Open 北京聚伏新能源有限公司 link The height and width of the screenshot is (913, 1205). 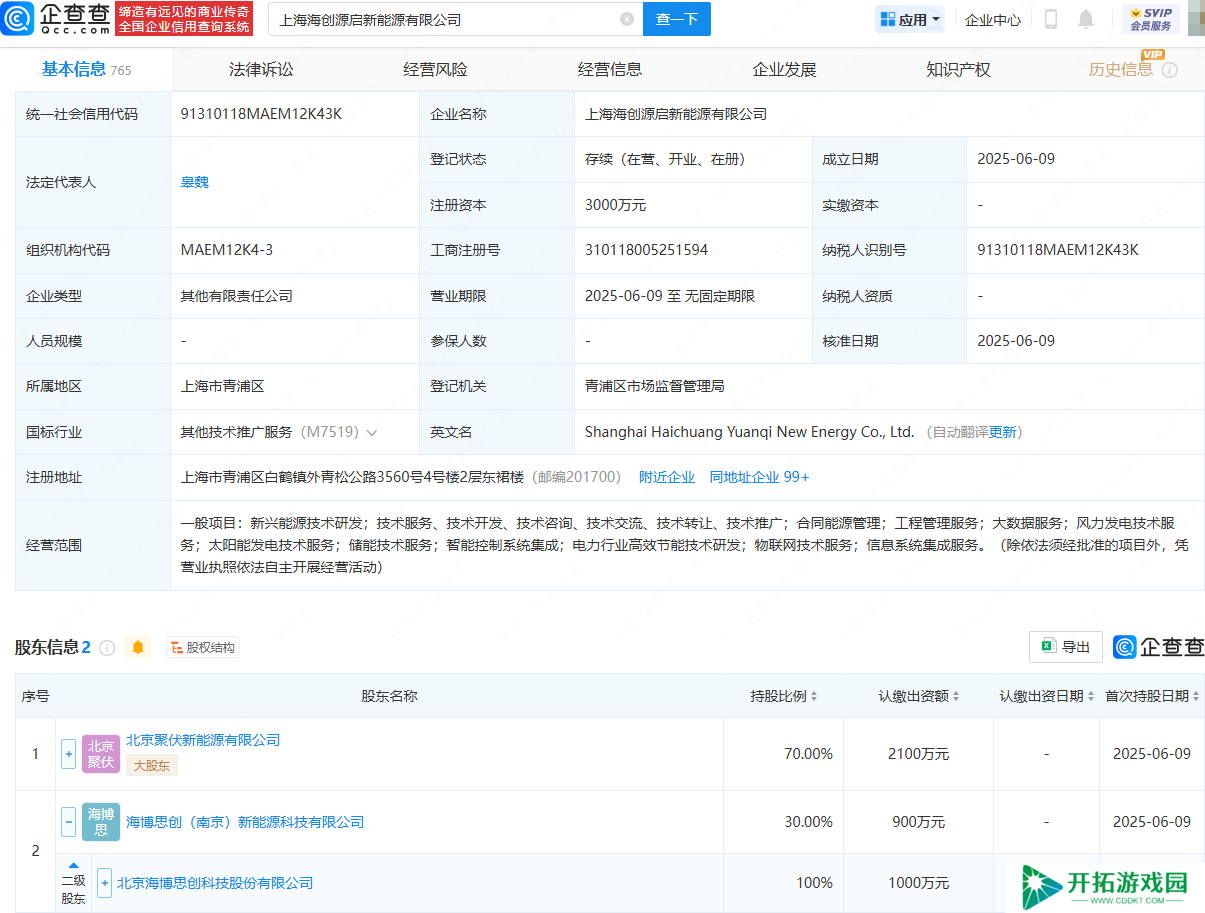coord(203,740)
